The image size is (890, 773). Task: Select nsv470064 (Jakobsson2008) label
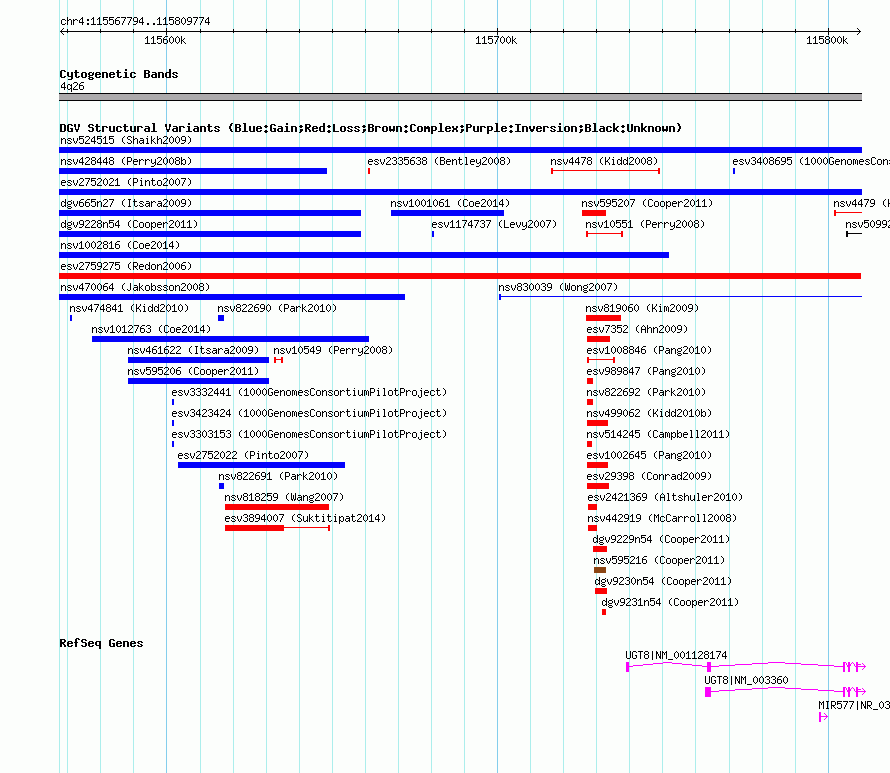point(135,287)
